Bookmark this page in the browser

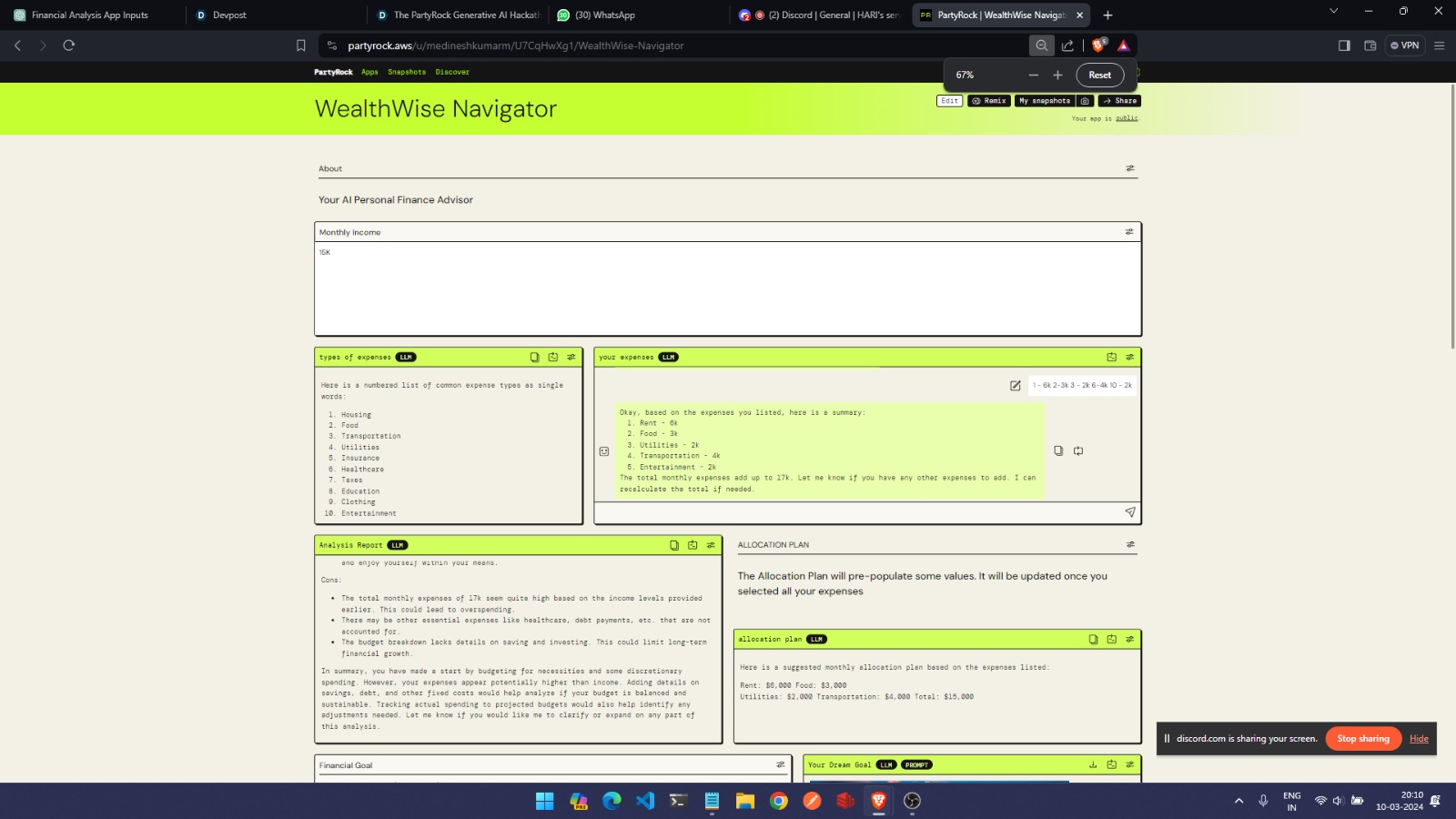300,45
